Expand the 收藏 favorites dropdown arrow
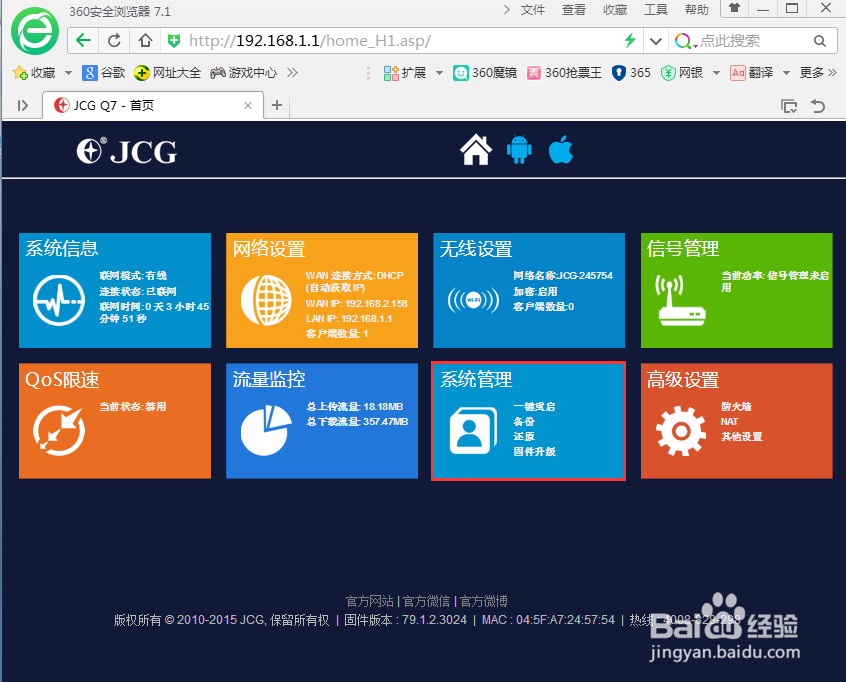 (x=66, y=73)
